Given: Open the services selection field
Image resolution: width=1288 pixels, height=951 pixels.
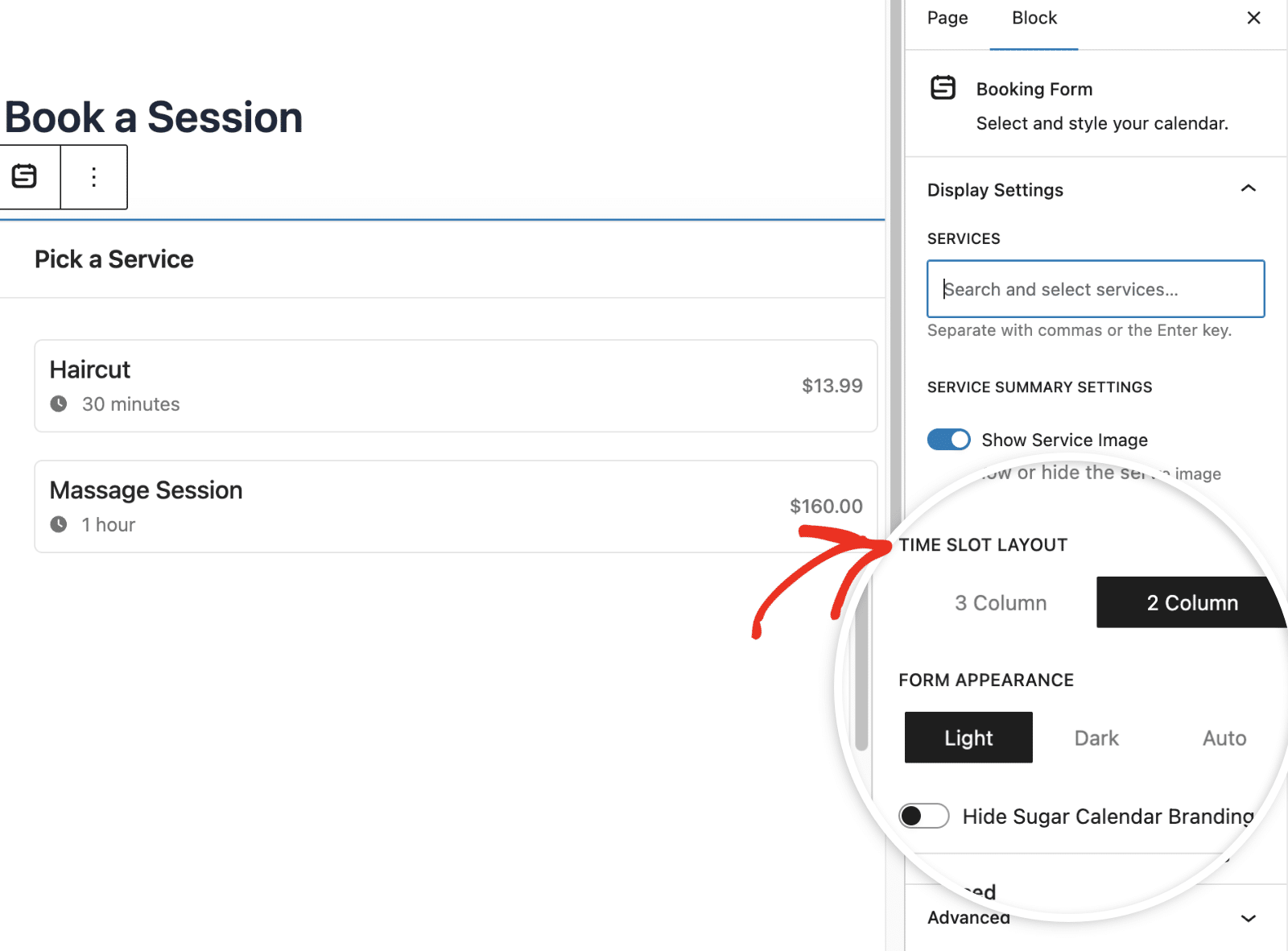Looking at the screenshot, I should 1095,288.
